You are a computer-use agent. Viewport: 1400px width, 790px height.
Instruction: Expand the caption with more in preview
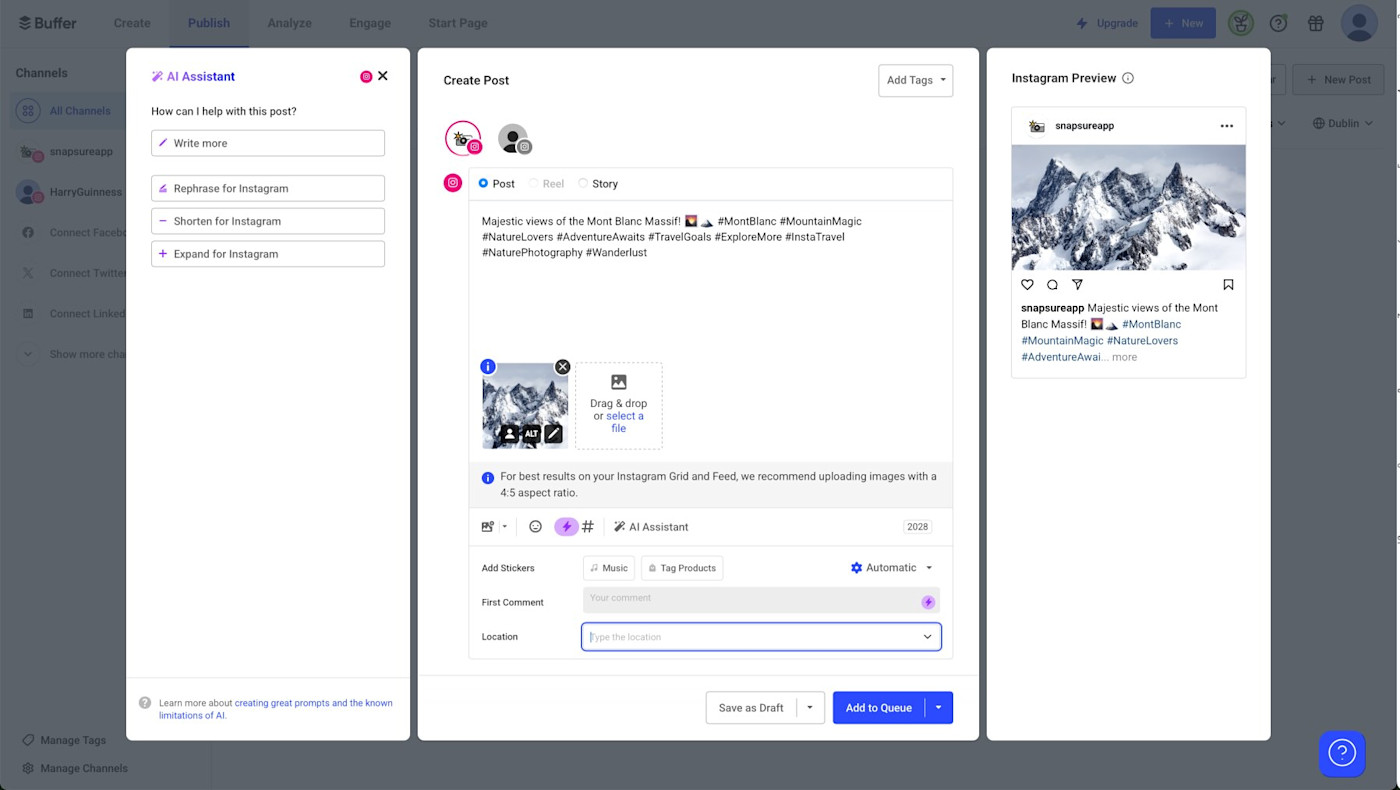point(1124,357)
